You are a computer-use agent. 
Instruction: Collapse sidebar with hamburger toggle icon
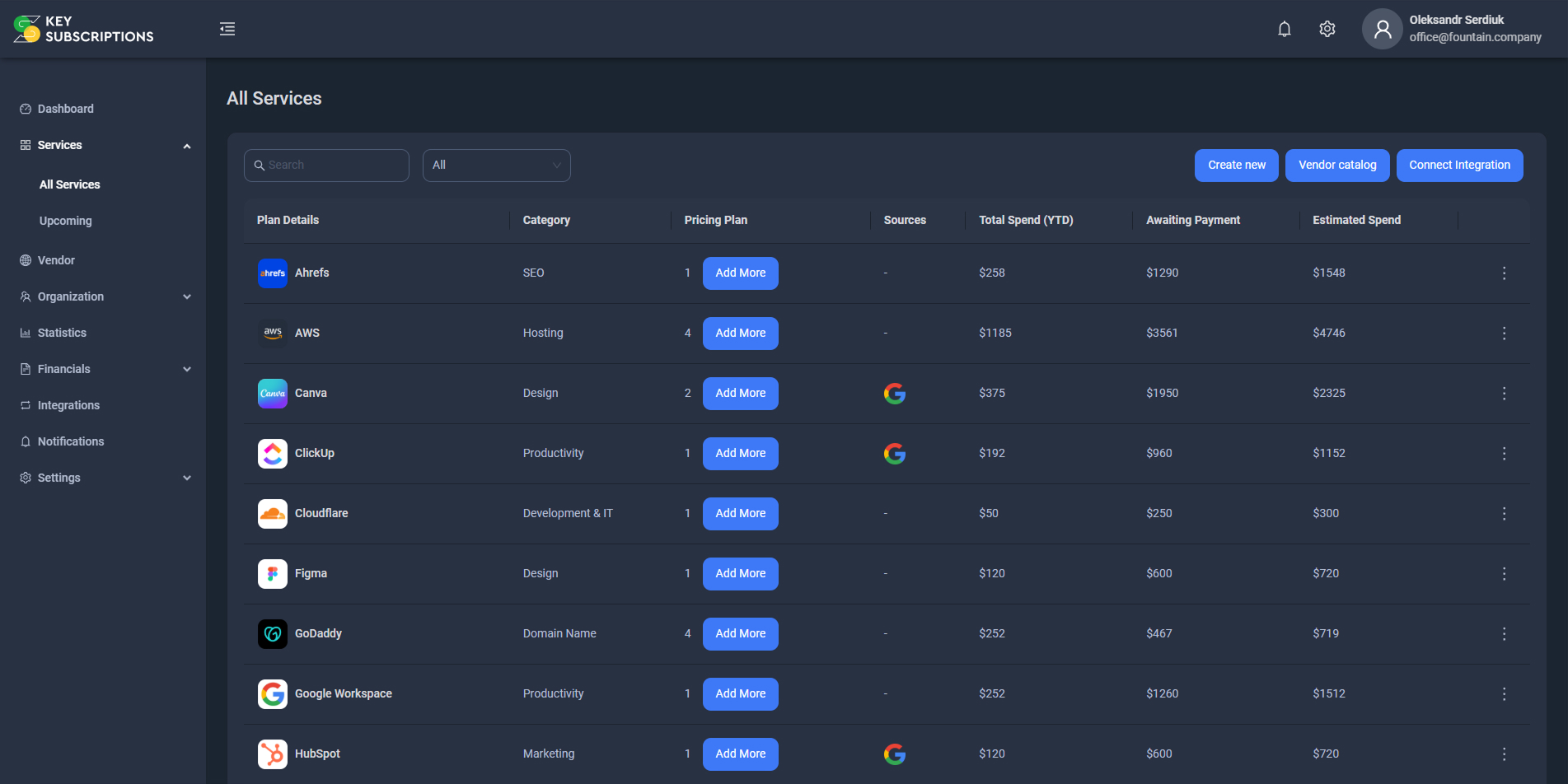[227, 29]
